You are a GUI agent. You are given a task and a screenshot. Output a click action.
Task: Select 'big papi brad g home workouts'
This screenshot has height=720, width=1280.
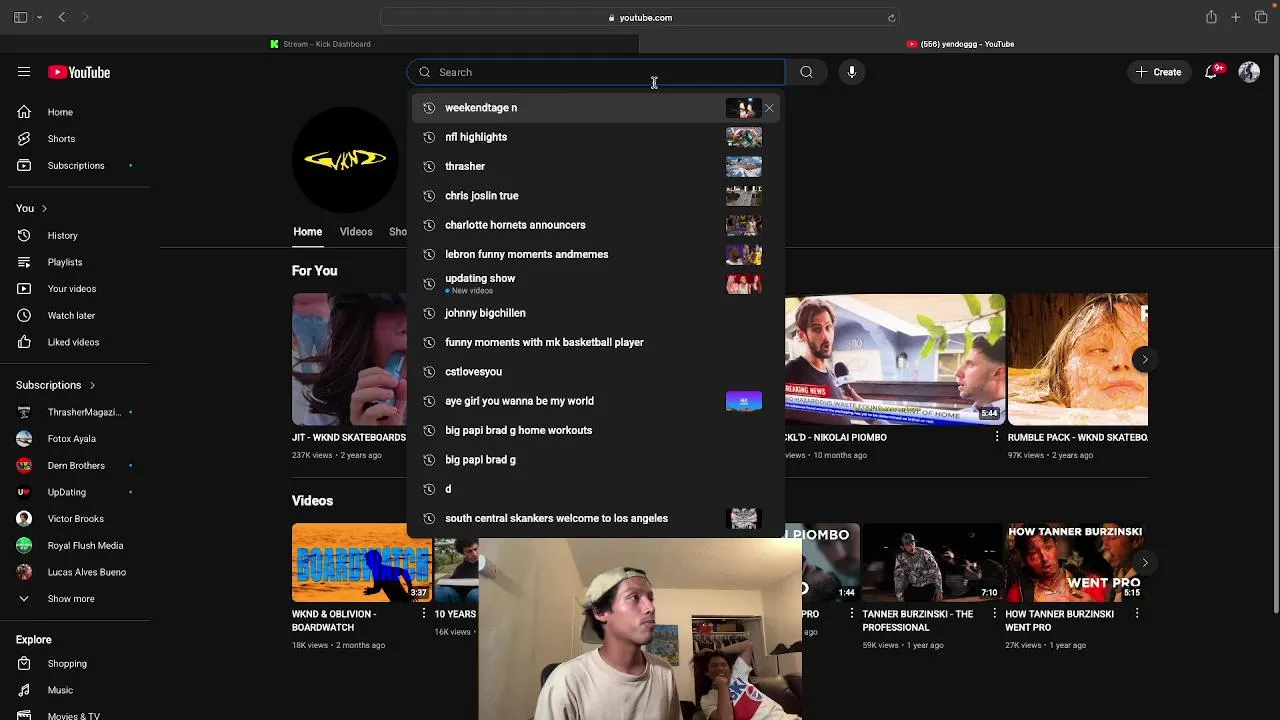coord(596,430)
